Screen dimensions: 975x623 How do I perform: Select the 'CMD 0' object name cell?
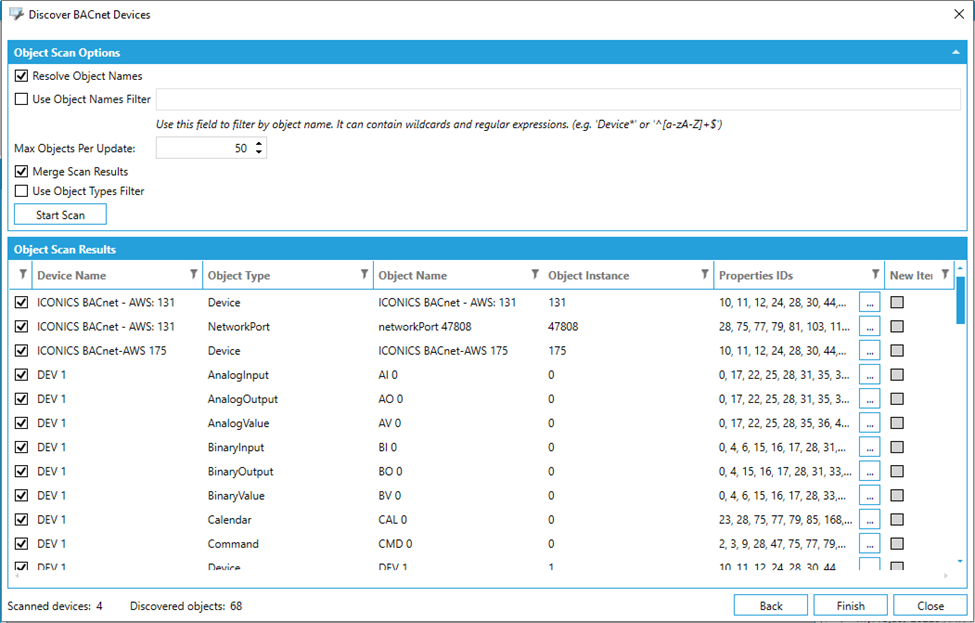pyautogui.click(x=395, y=544)
